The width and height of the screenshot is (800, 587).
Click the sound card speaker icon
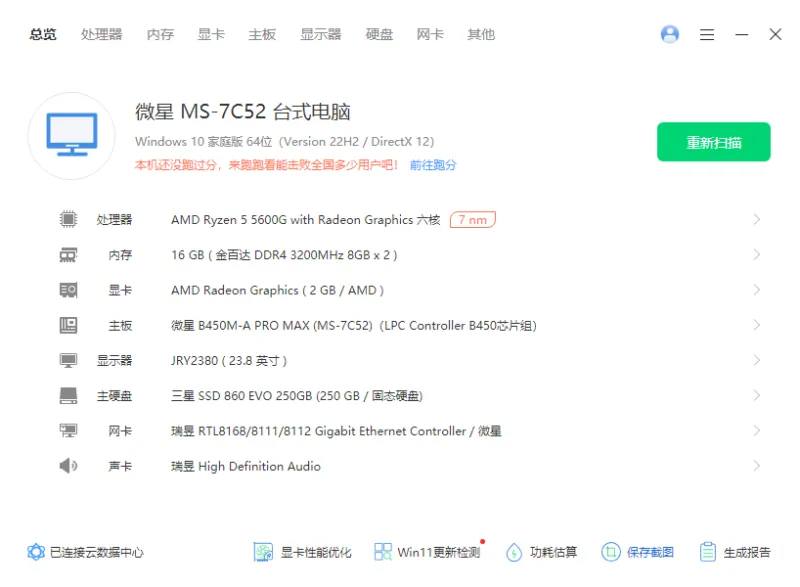pyautogui.click(x=68, y=466)
